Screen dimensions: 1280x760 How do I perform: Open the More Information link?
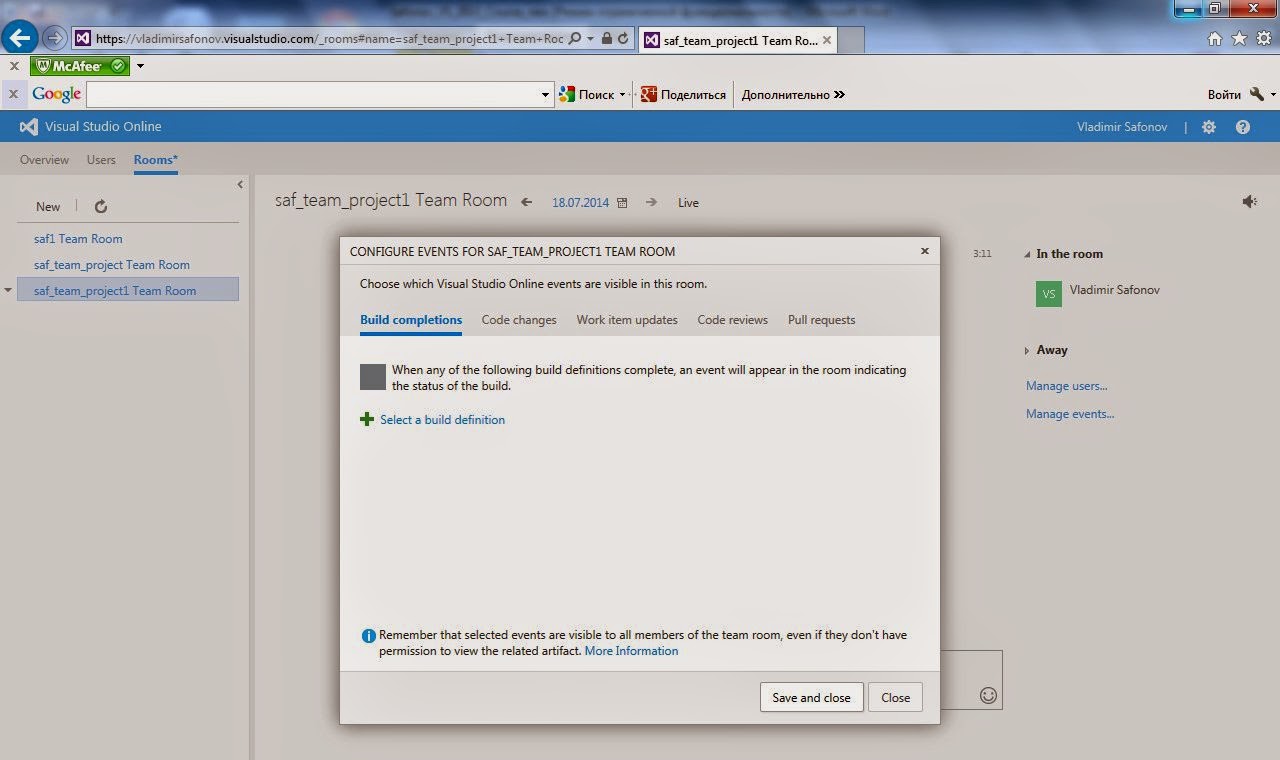pyautogui.click(x=631, y=651)
